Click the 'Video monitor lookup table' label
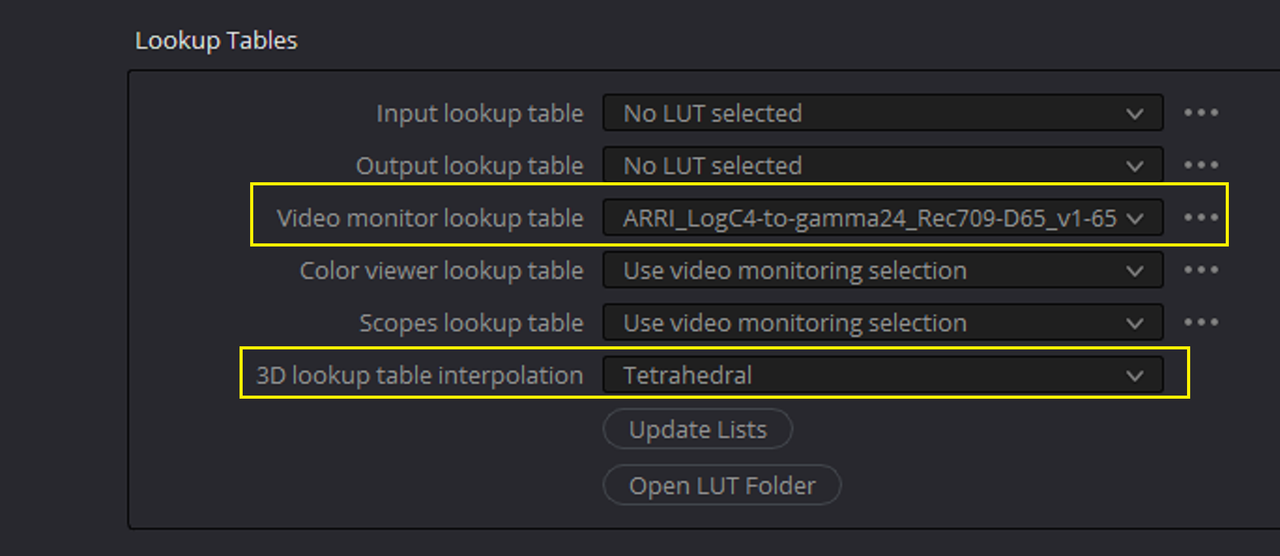The image size is (1280, 556). tap(430, 218)
